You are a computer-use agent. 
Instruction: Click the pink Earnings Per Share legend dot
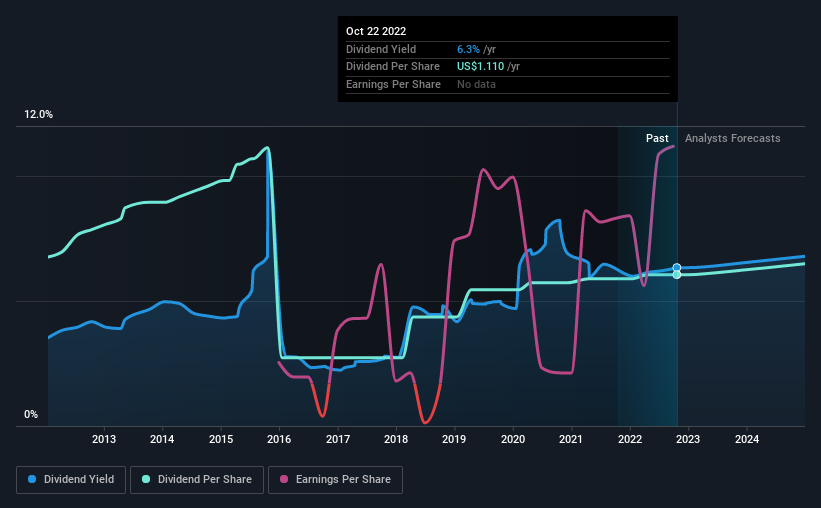click(x=284, y=479)
